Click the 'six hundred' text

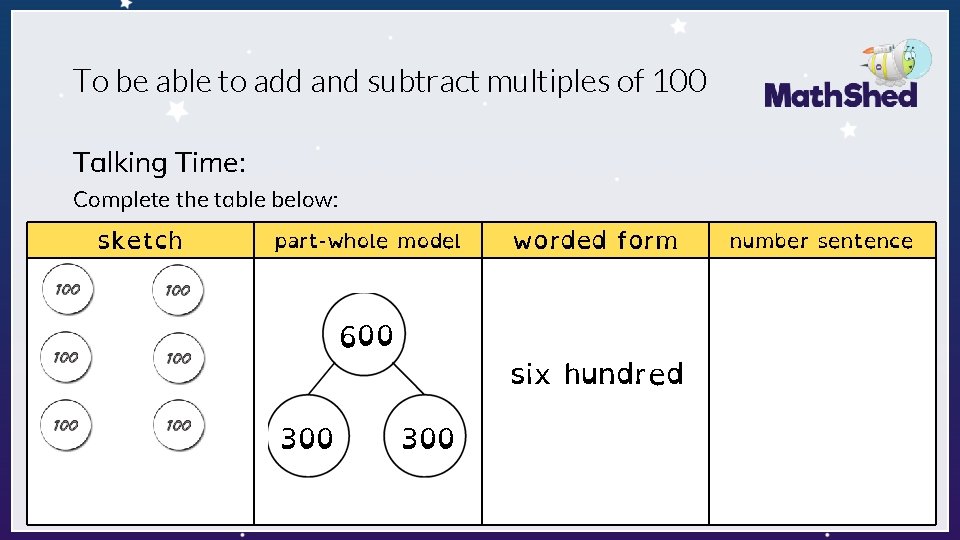tap(597, 374)
